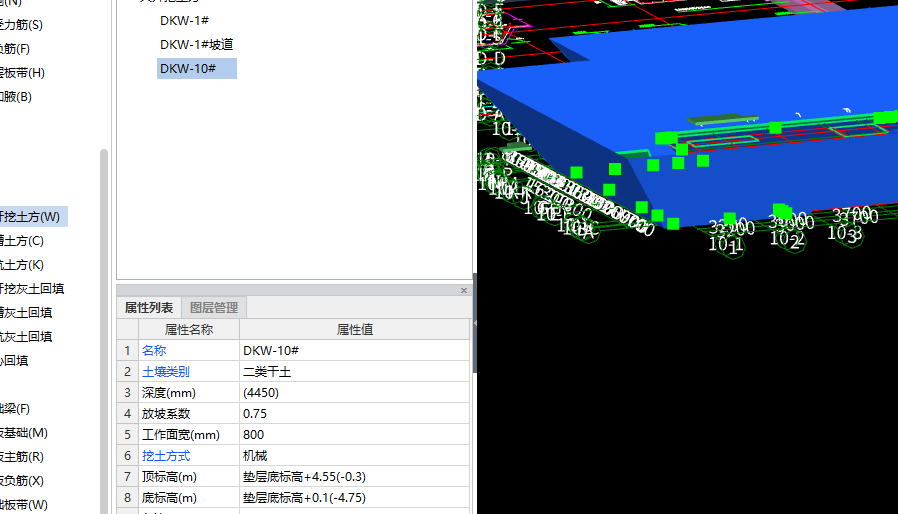Open 基槽土方(C) in the navigation list

coord(22,241)
